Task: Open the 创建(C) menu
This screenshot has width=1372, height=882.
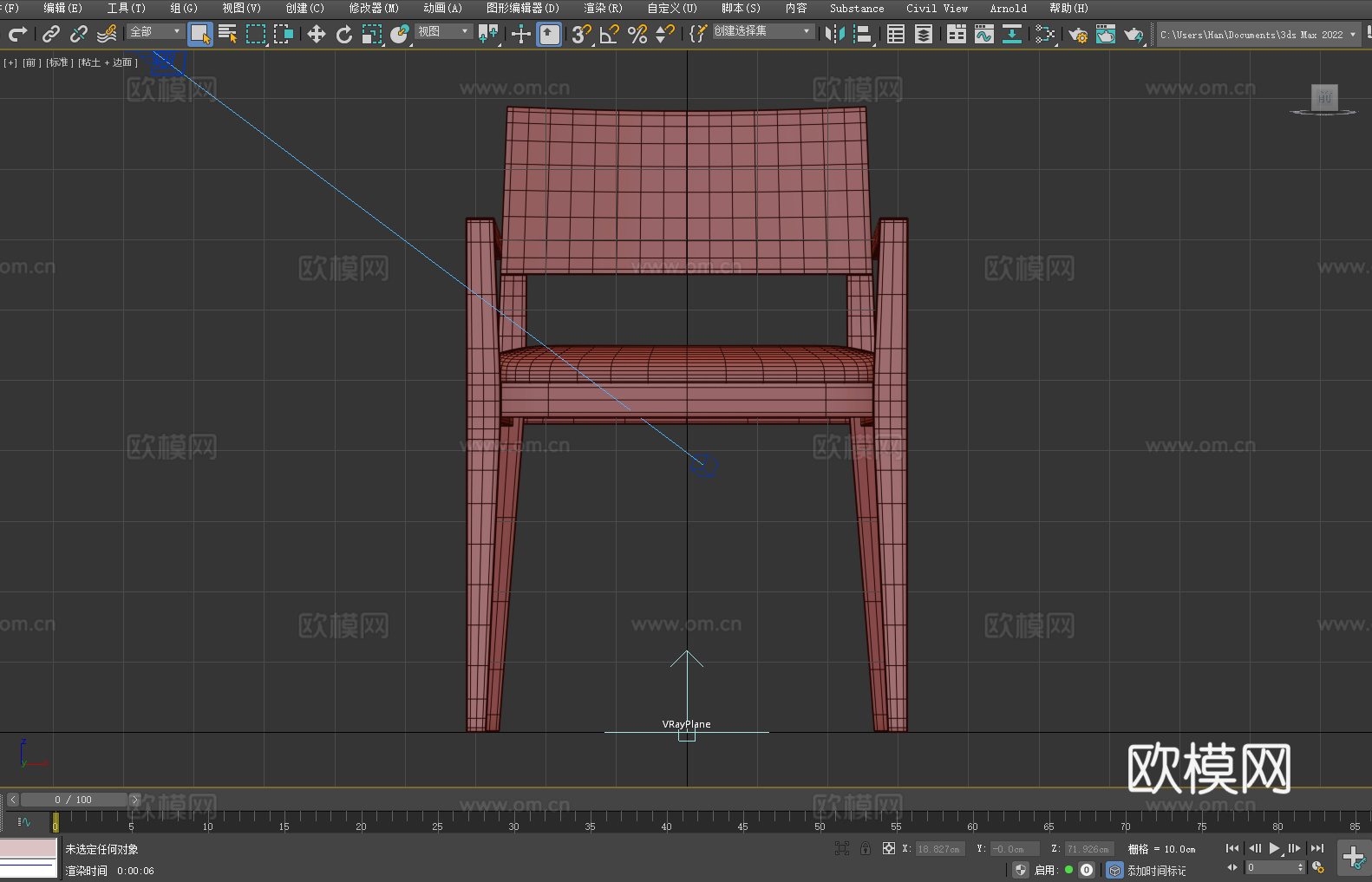Action: tap(304, 8)
